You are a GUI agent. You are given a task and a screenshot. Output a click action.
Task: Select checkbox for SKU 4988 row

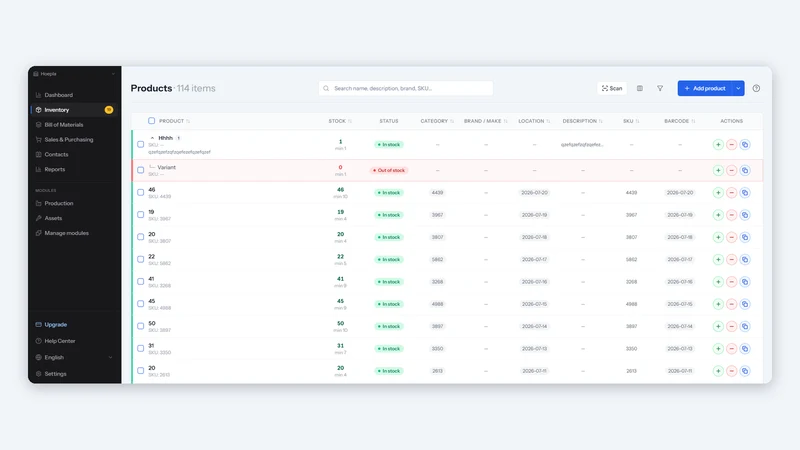140,304
